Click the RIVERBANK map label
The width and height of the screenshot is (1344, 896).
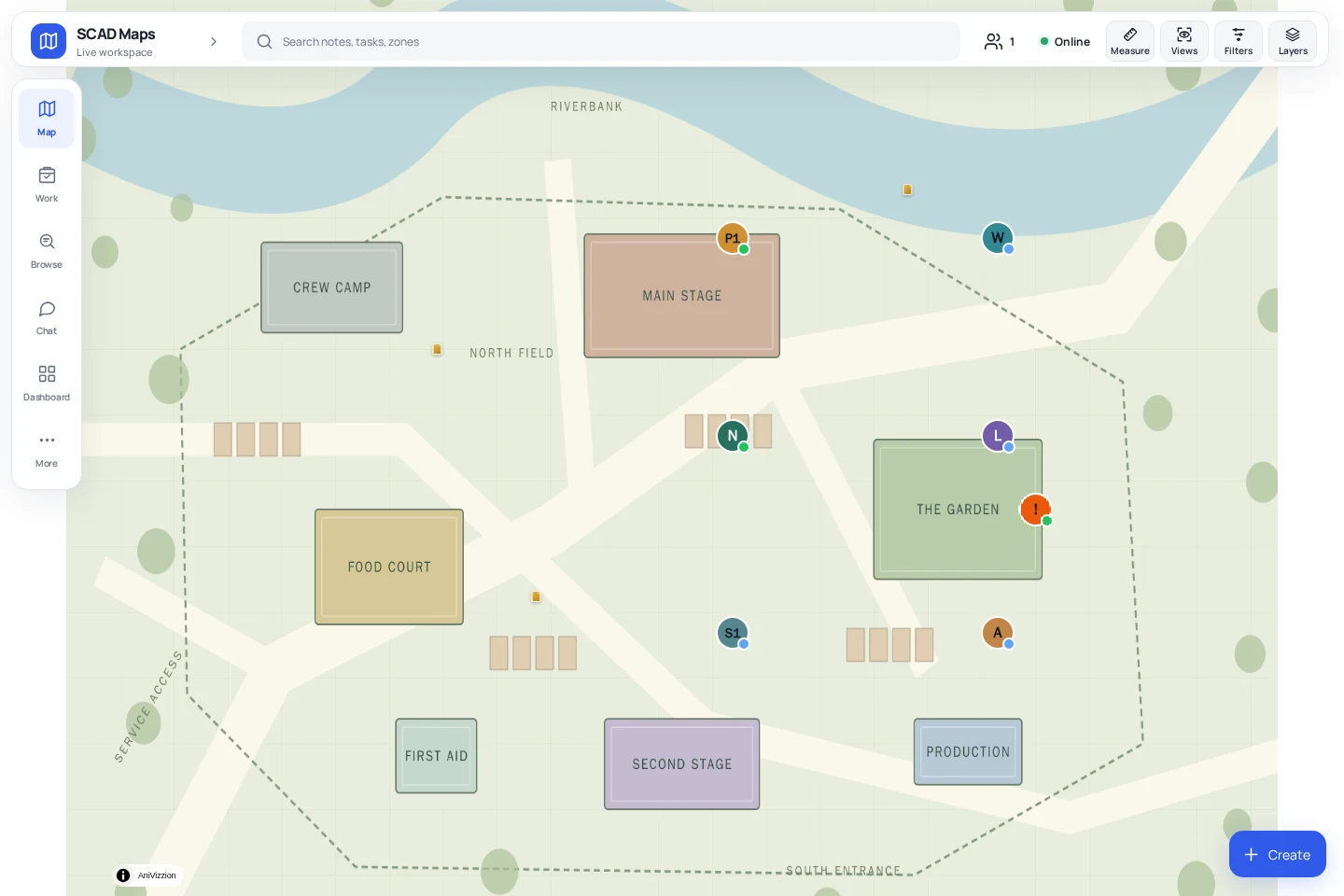[586, 106]
